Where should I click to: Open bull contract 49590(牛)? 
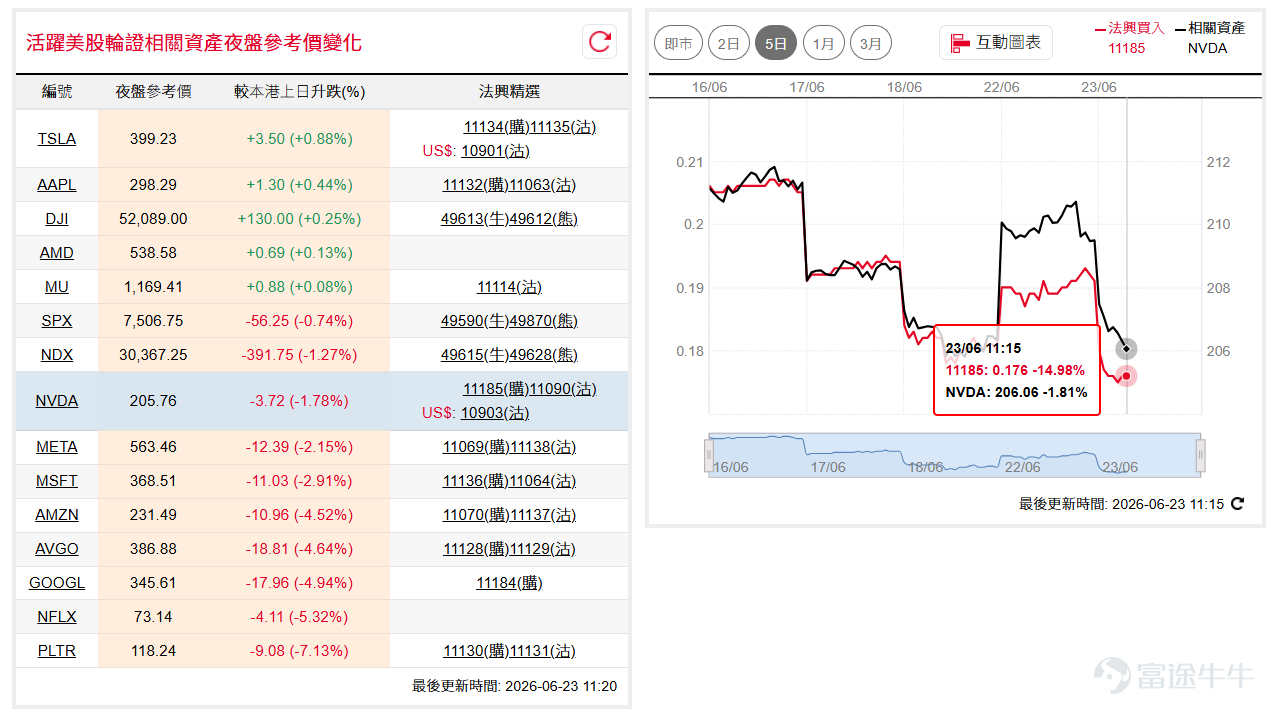coord(475,321)
